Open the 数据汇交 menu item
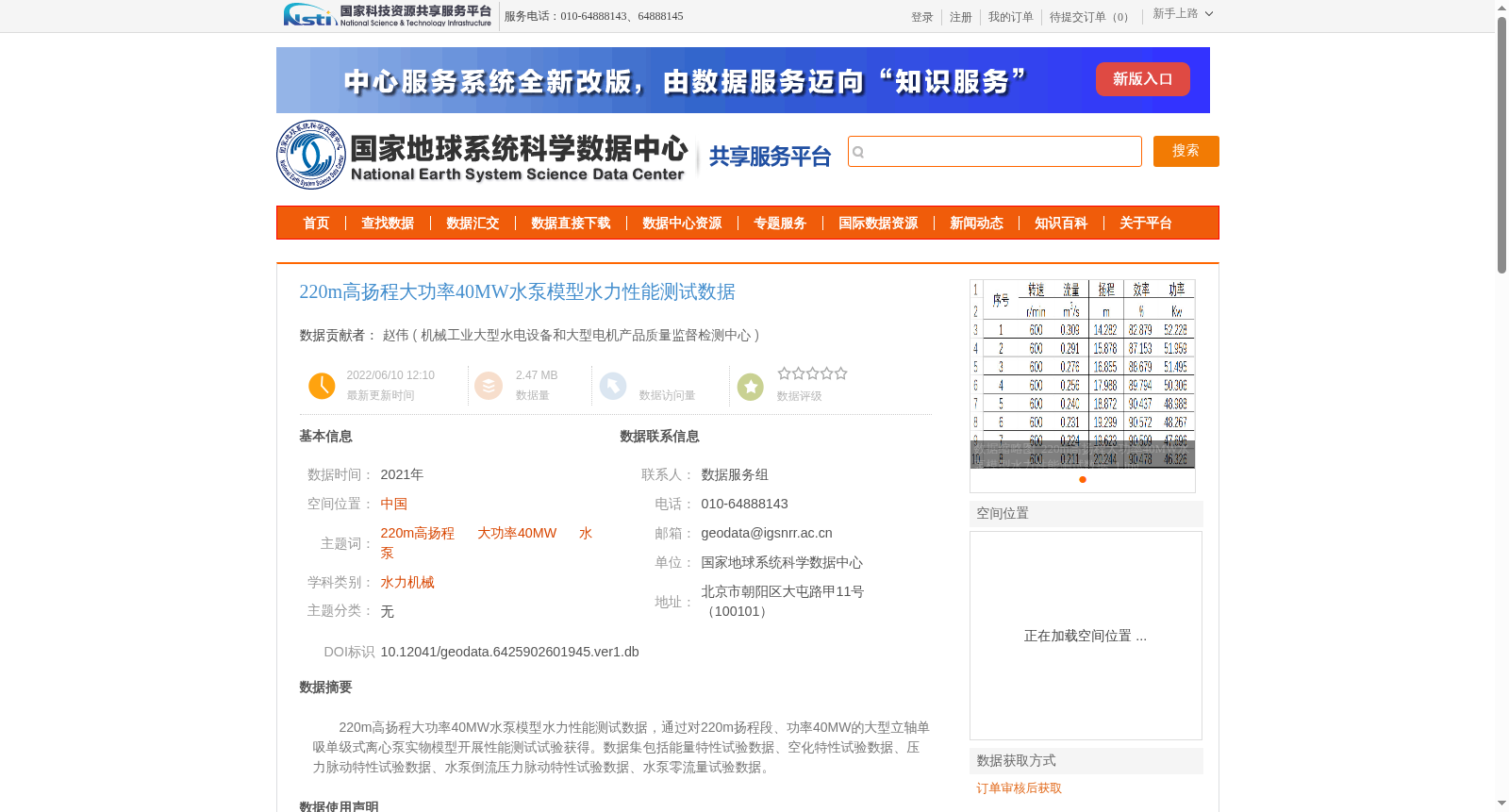The width and height of the screenshot is (1509, 812). pos(473,224)
